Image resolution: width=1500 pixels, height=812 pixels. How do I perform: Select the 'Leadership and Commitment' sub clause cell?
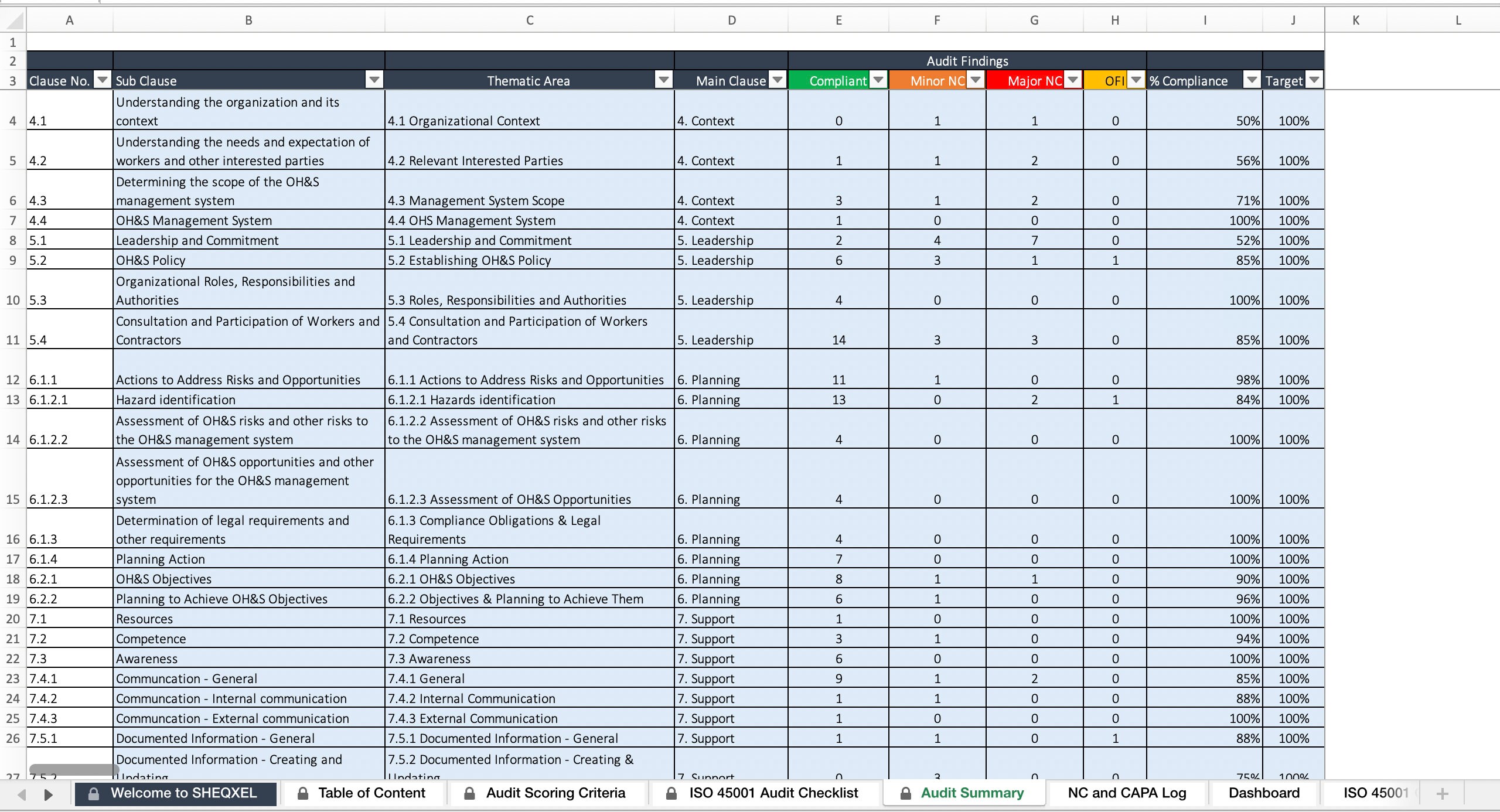click(248, 240)
